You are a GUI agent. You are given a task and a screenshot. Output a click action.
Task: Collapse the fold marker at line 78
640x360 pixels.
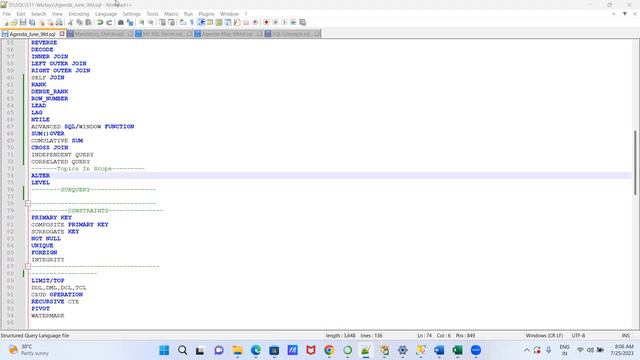(x=28, y=203)
